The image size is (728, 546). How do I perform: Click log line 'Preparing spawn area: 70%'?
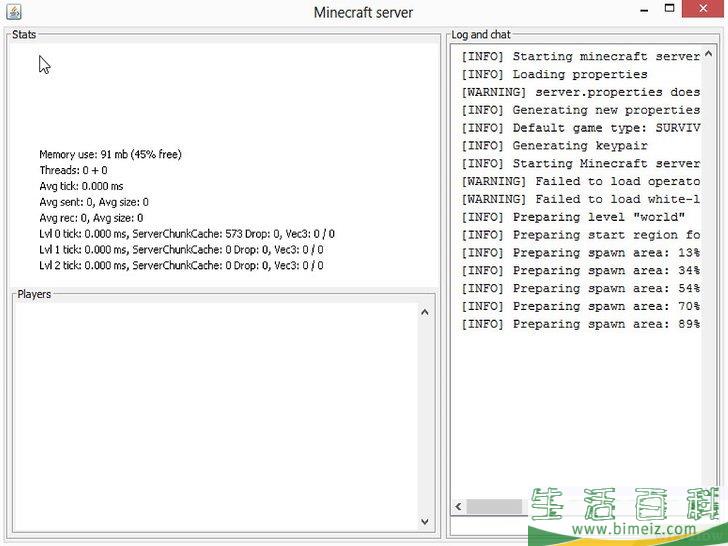[580, 306]
